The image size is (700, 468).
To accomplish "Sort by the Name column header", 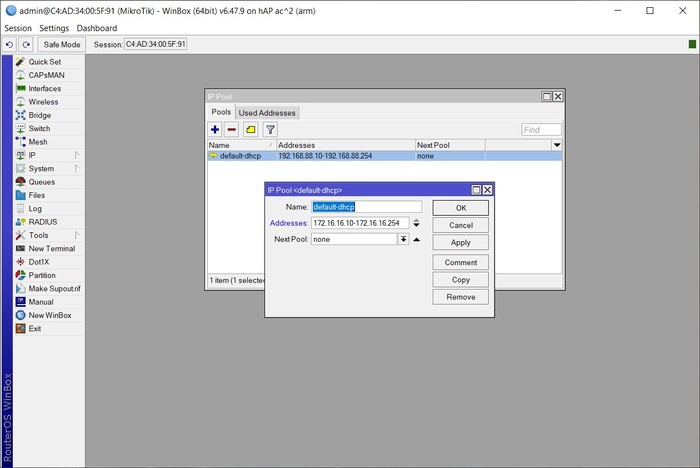I will [242, 145].
